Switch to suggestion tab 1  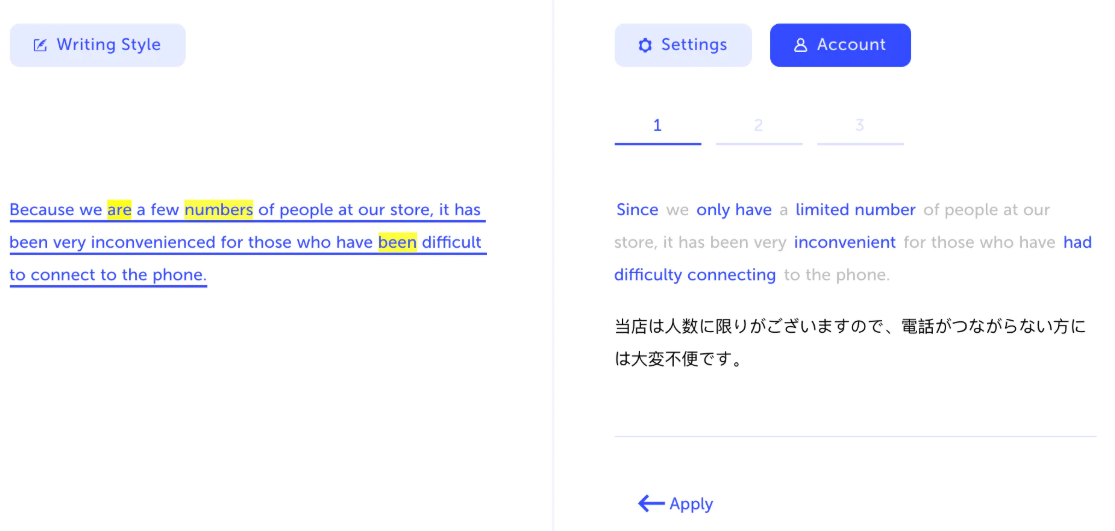click(x=657, y=126)
